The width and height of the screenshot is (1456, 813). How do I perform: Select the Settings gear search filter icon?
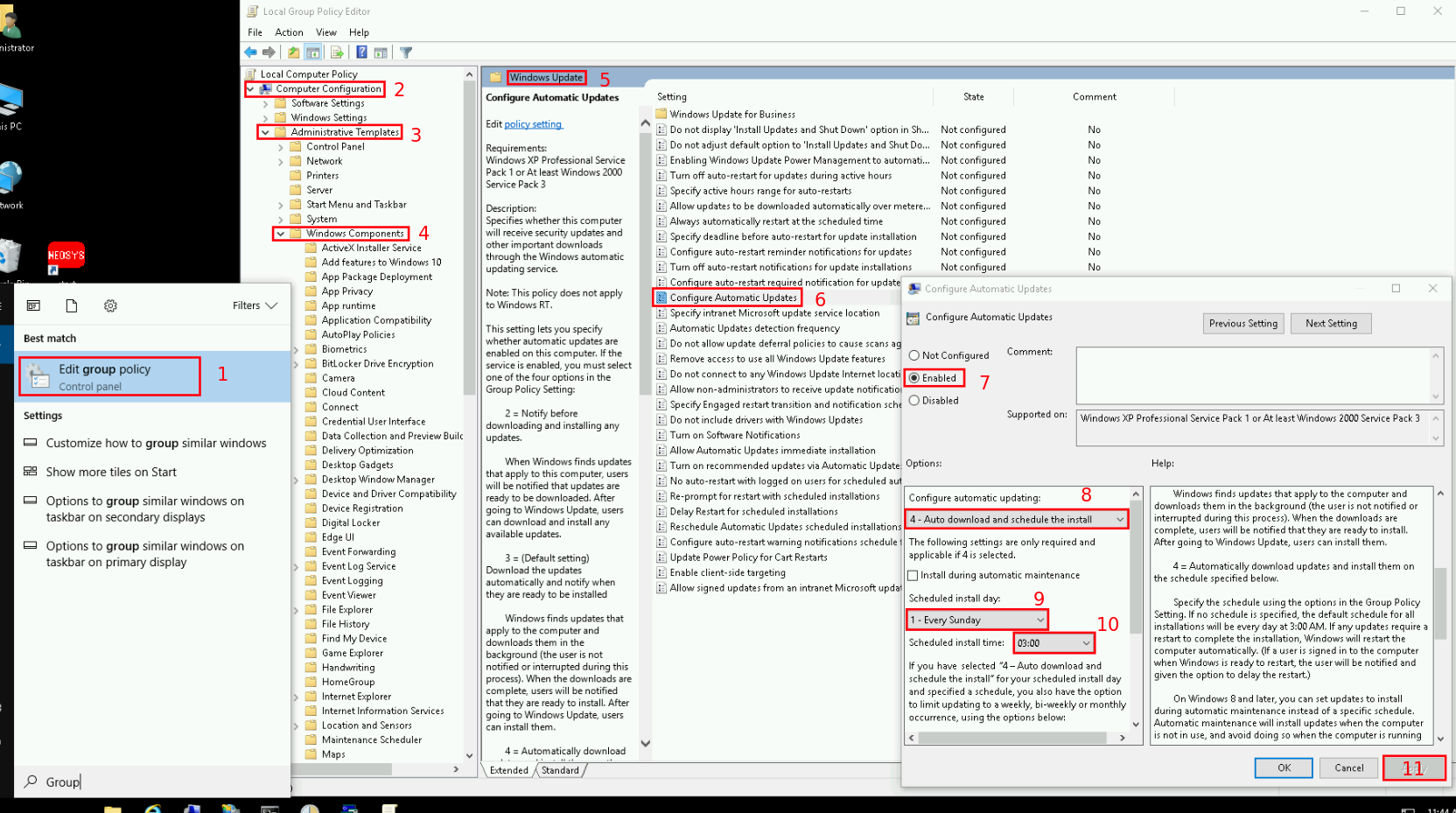110,305
